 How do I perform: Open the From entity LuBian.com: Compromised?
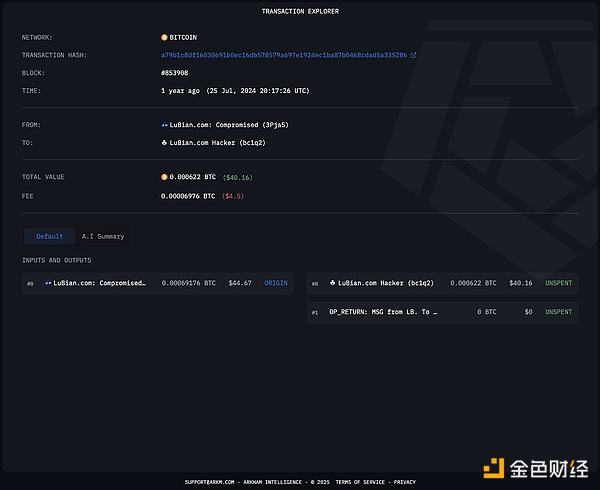tap(221, 125)
